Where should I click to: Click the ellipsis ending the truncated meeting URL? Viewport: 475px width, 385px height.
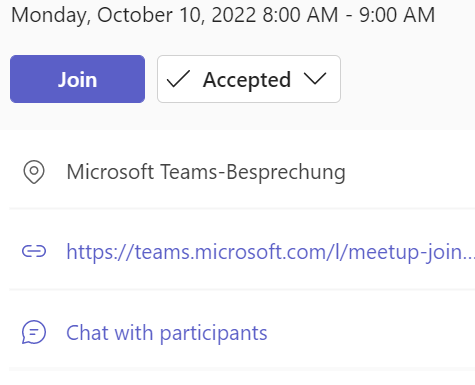tap(468, 257)
